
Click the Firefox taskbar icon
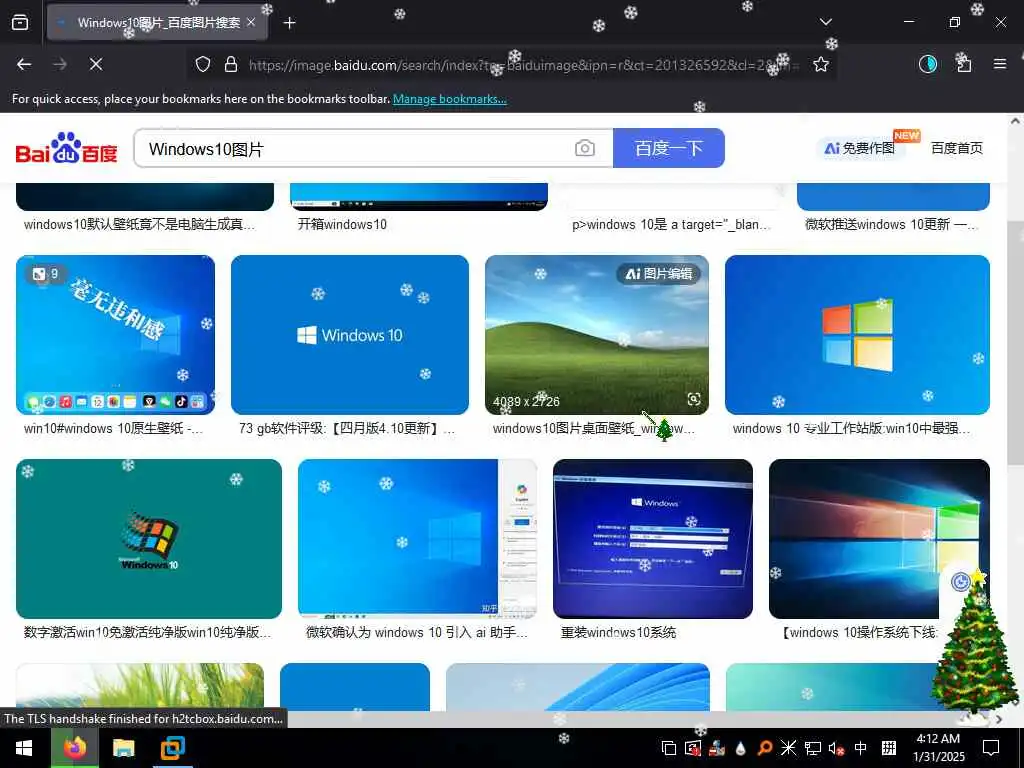pos(74,748)
